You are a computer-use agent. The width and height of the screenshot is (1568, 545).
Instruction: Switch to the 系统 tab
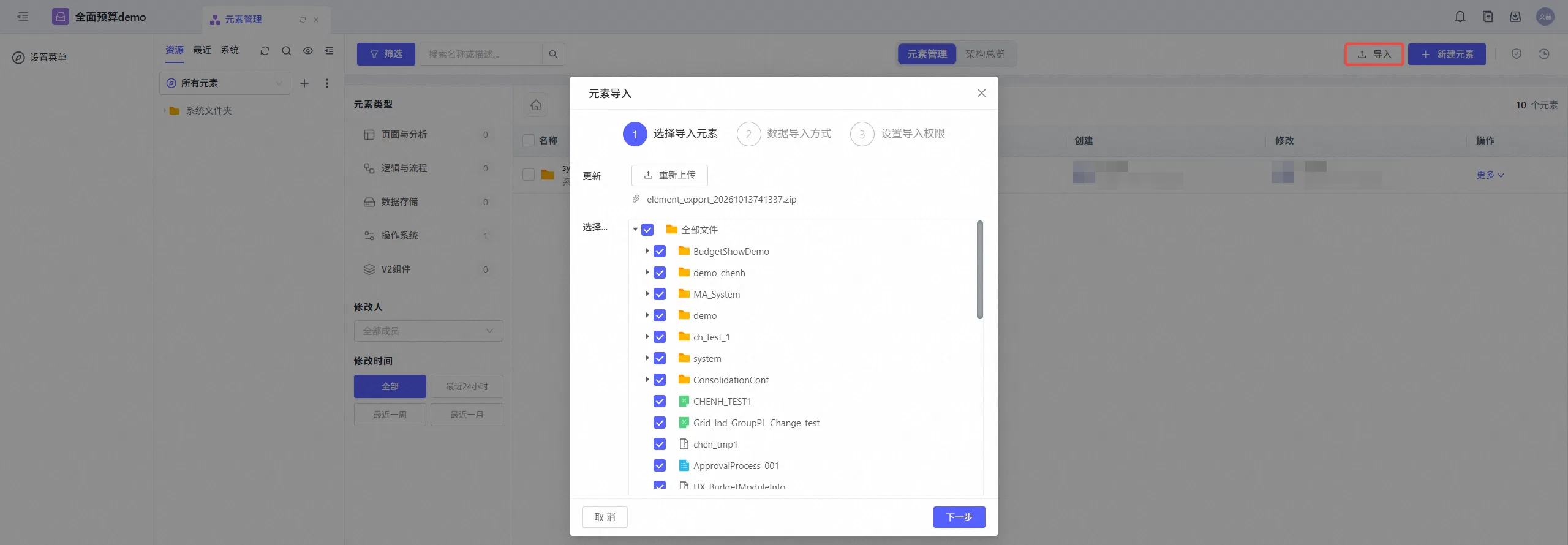tap(230, 50)
